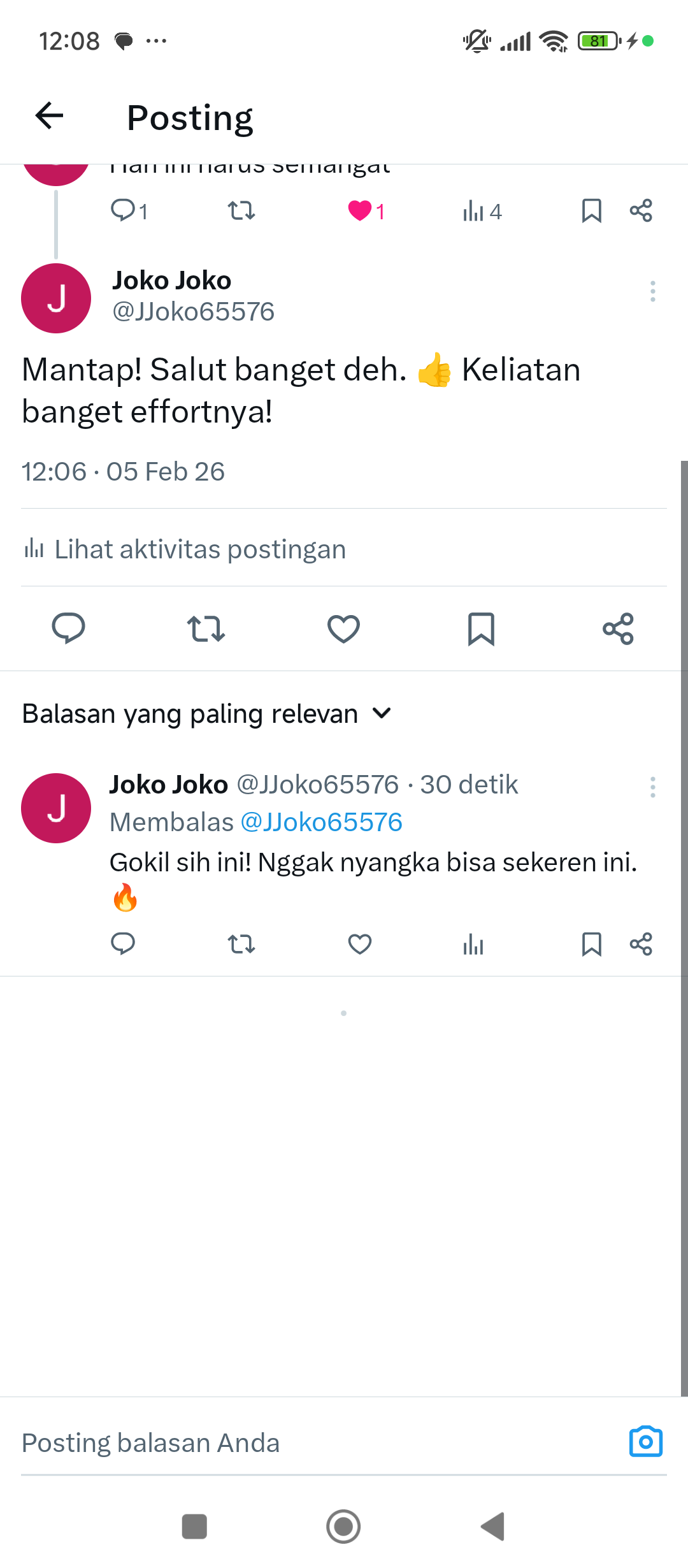The height and width of the screenshot is (1568, 688).
Task: Repost the main Mantap post
Action: coord(206,628)
